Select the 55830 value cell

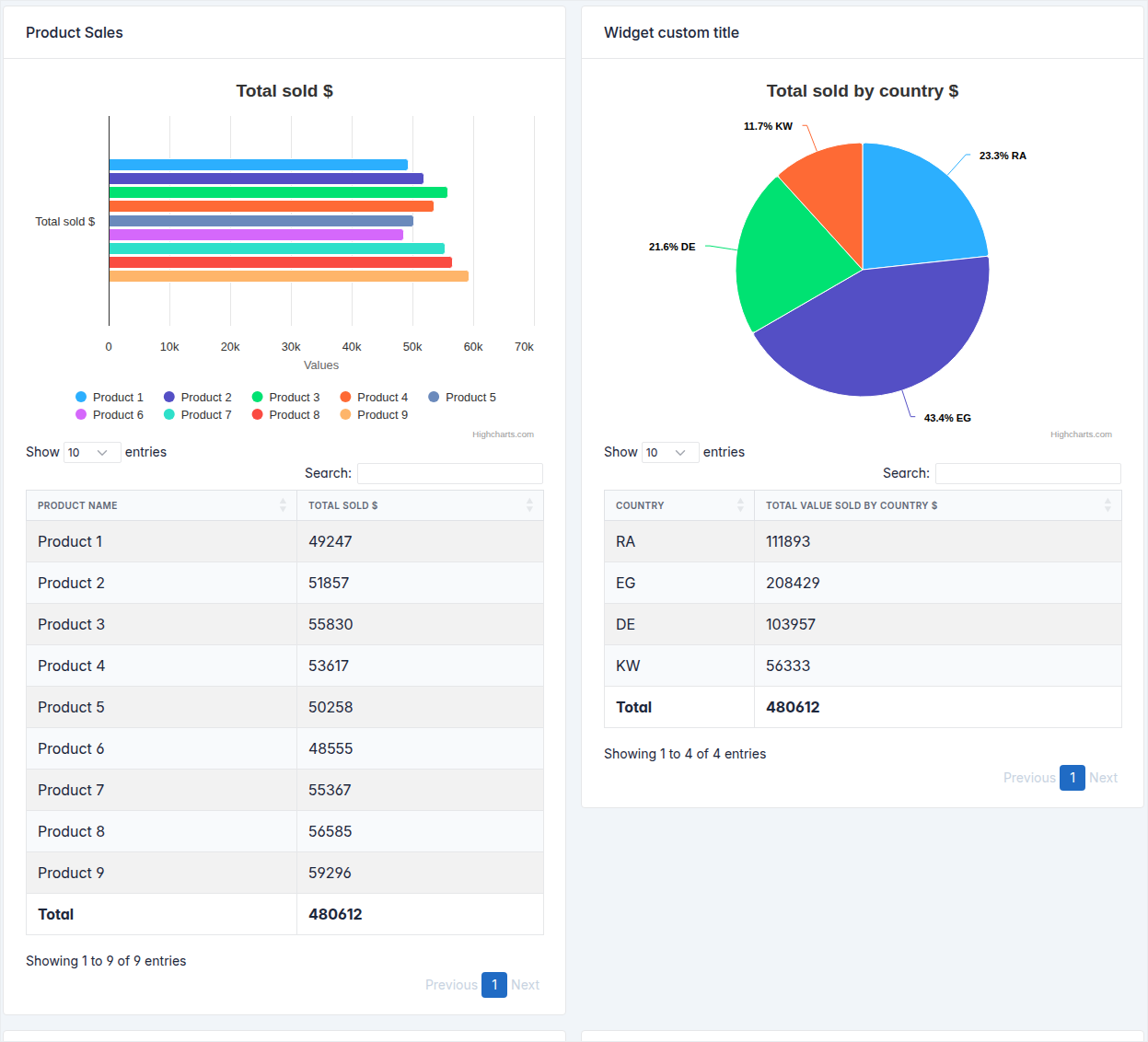coord(420,624)
